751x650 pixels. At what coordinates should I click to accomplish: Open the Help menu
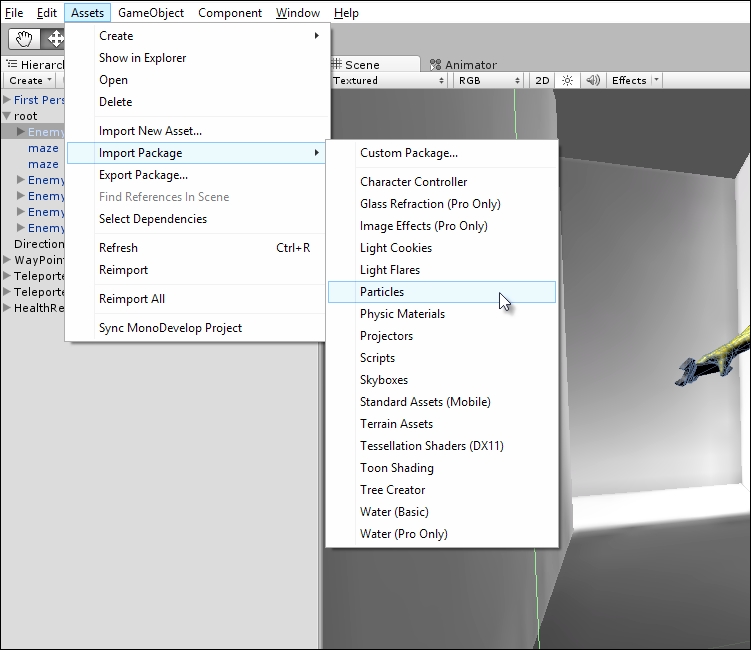(346, 13)
